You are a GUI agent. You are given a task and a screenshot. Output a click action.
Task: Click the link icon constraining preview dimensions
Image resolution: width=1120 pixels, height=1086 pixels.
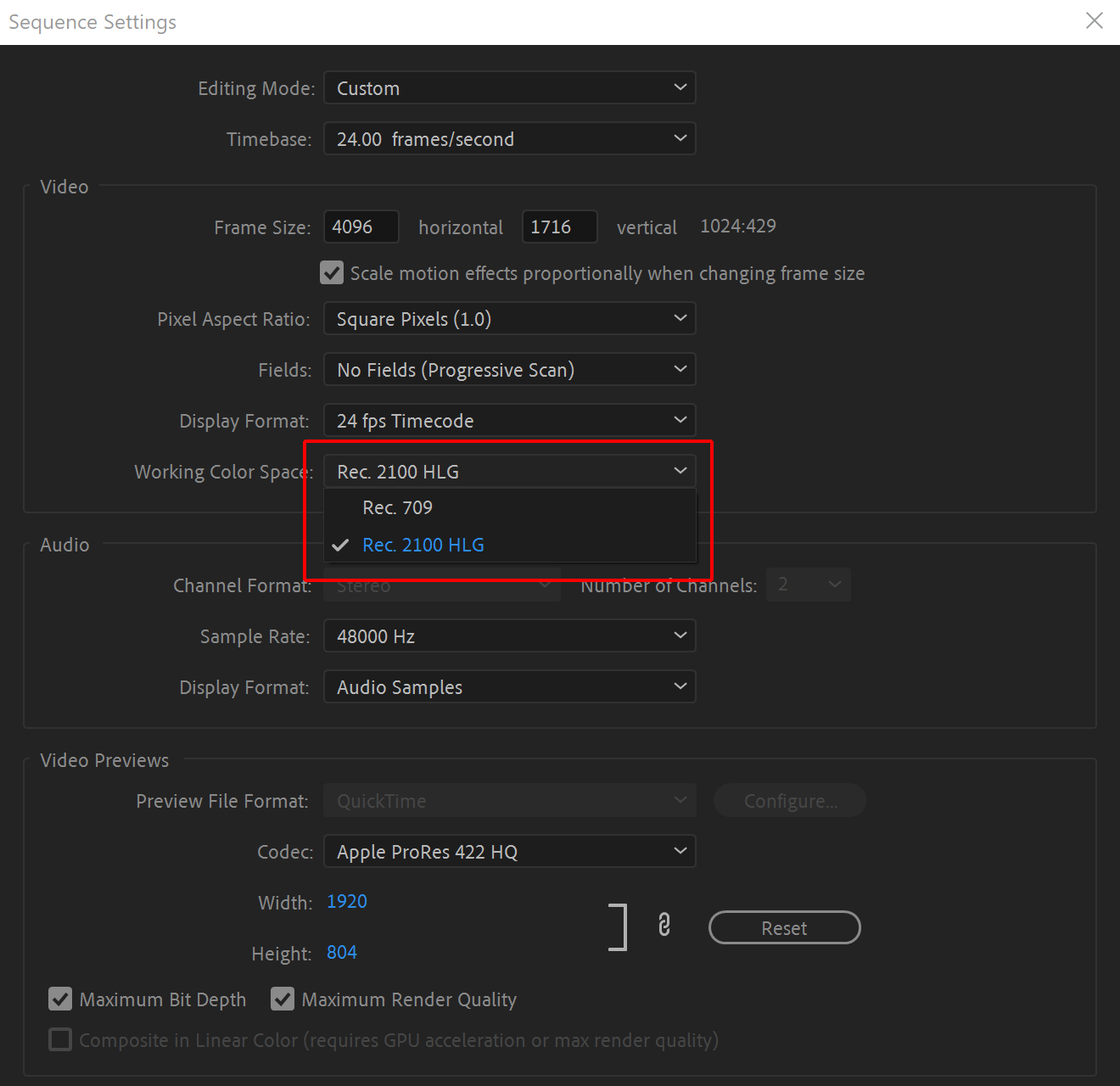[664, 924]
